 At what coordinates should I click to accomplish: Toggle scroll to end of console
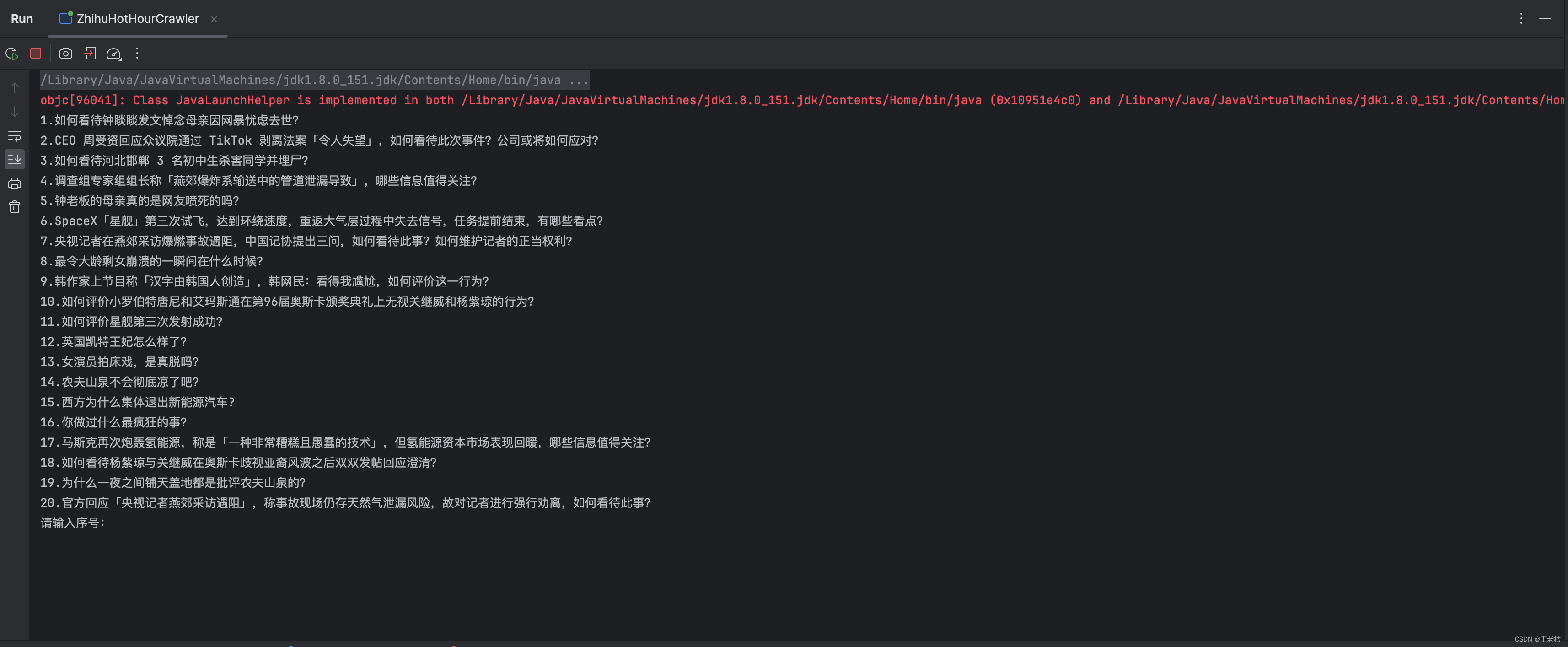15,159
